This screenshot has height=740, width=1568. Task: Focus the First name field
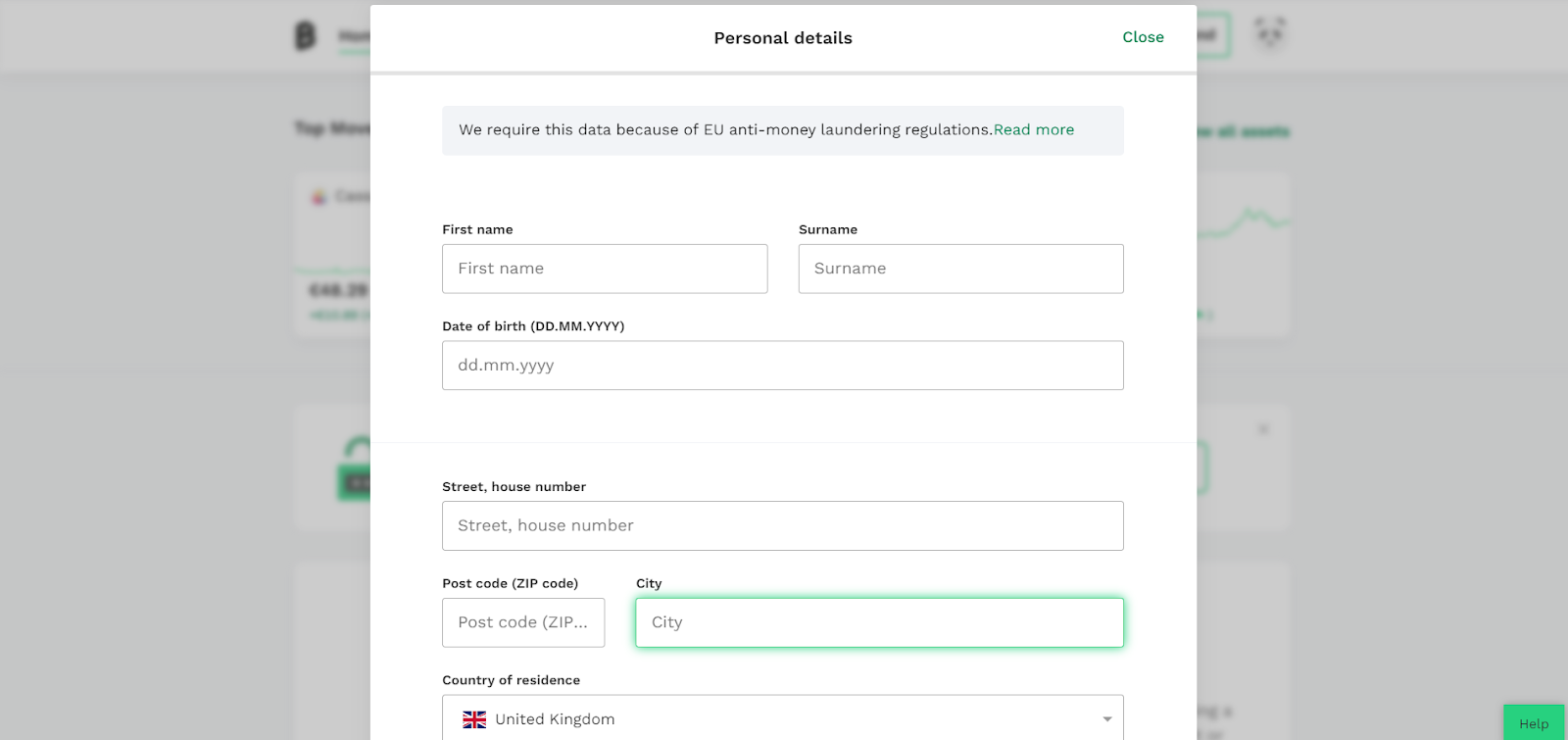(605, 269)
